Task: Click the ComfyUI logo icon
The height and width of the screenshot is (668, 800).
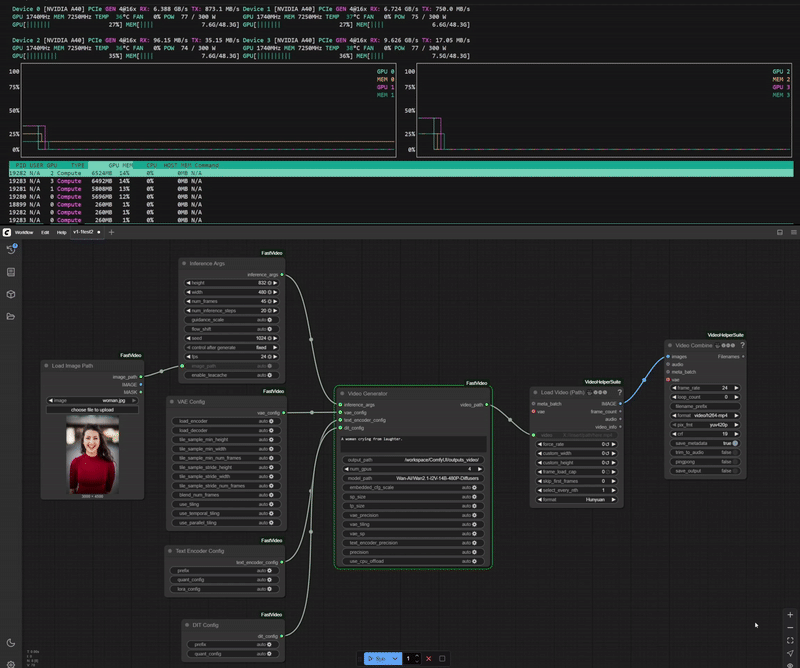Action: (x=7, y=232)
